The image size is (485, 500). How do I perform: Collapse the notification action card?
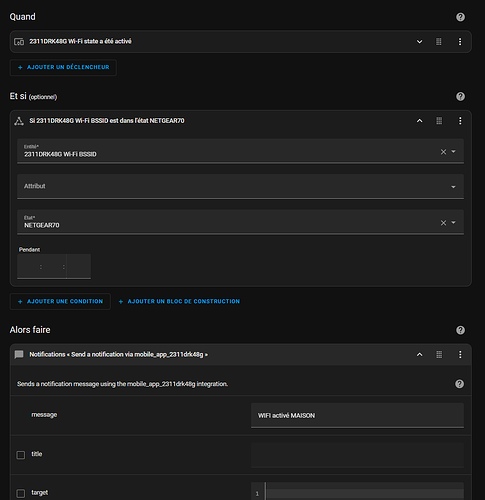pos(420,354)
